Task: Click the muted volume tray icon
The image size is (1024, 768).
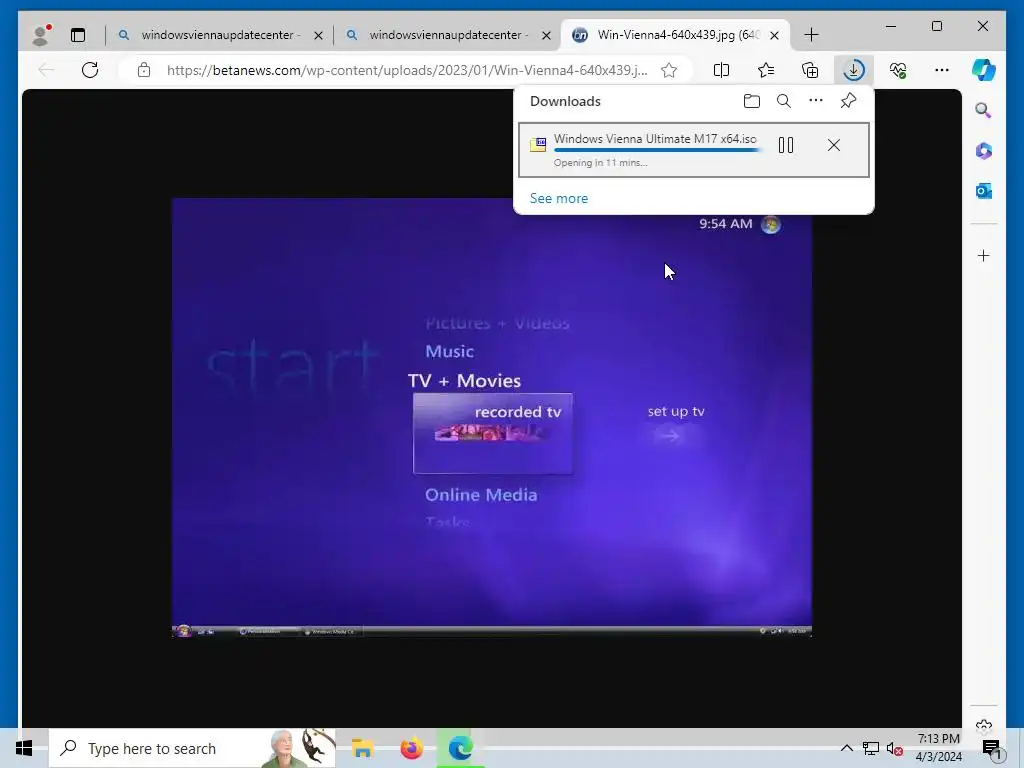Action: [895, 748]
